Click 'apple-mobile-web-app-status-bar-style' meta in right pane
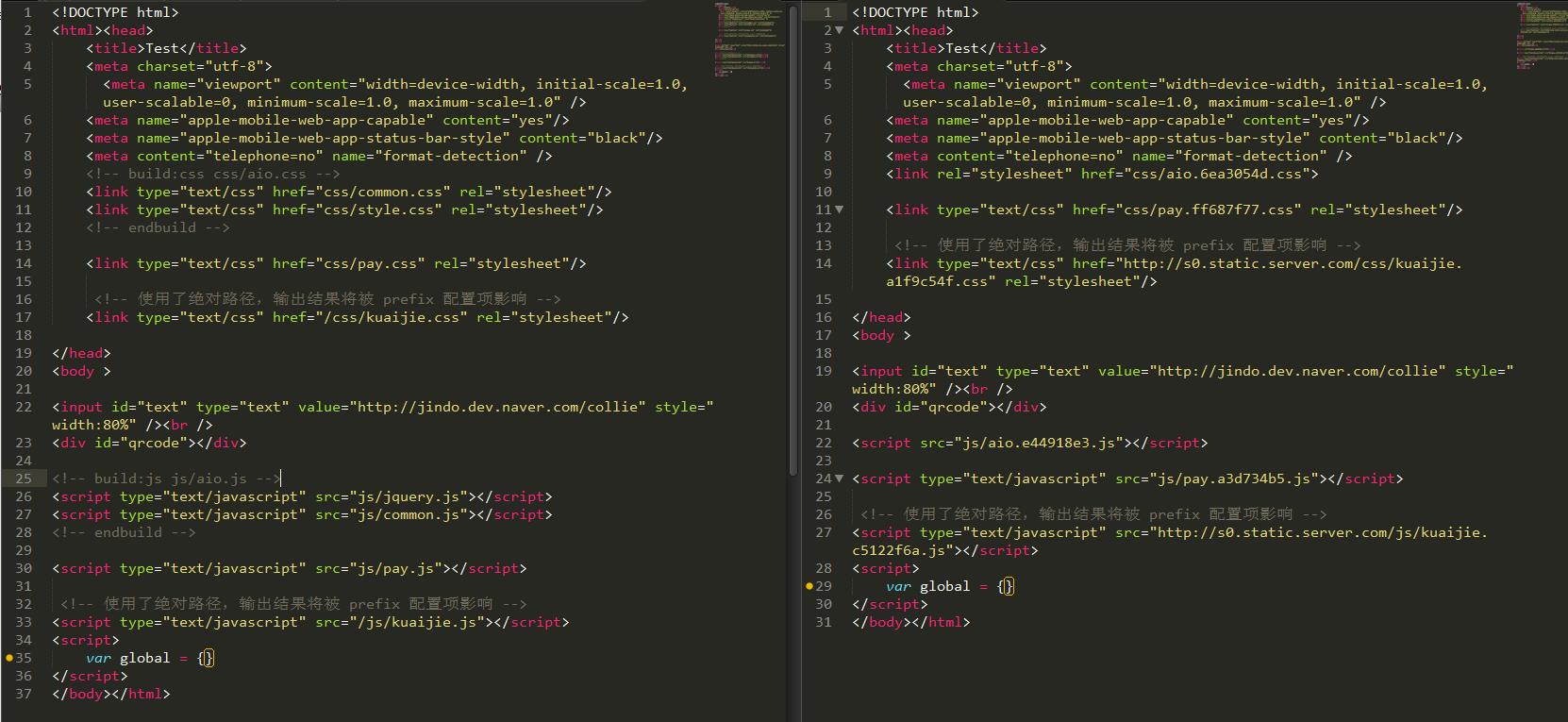This screenshot has height=722, width=1568. click(x=1175, y=138)
